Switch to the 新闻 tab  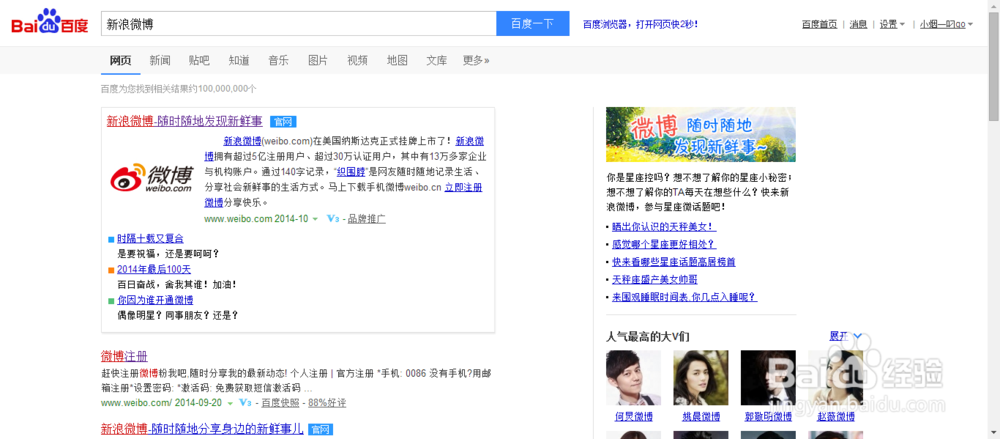[159, 61]
